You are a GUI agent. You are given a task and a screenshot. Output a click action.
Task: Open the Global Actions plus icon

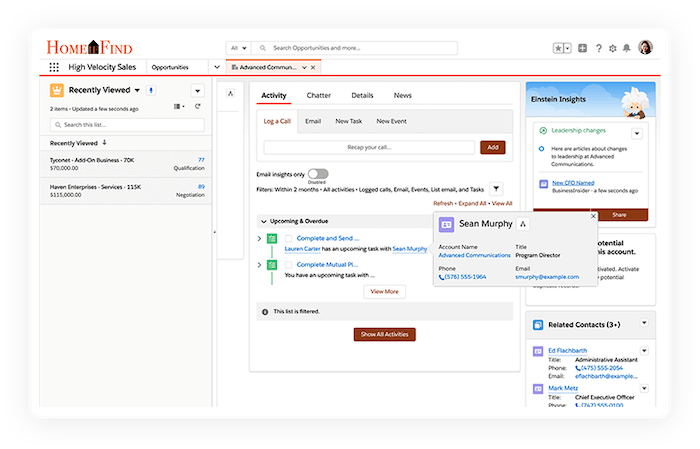(583, 48)
